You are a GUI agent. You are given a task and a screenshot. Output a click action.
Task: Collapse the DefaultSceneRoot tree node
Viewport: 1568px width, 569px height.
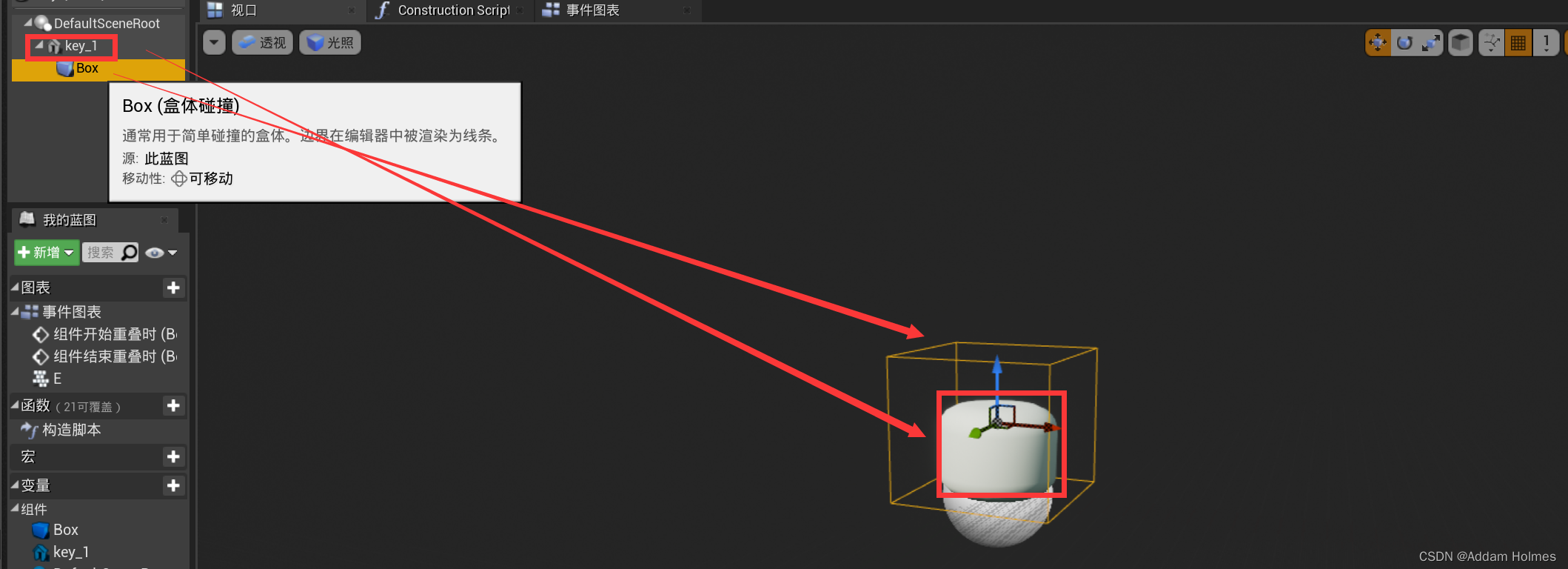tap(27, 23)
